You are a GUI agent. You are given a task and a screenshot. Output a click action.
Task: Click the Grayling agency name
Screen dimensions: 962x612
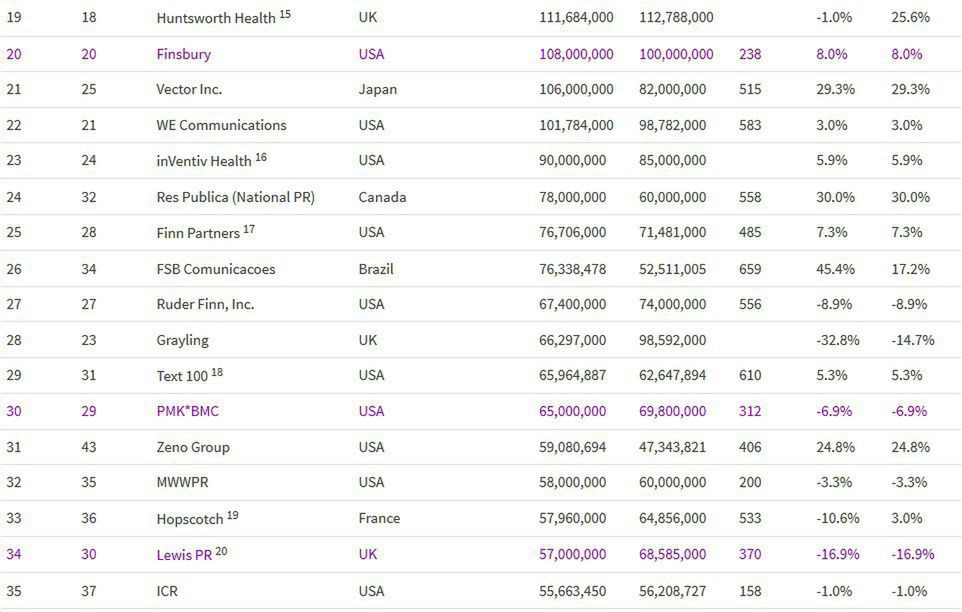pos(182,340)
